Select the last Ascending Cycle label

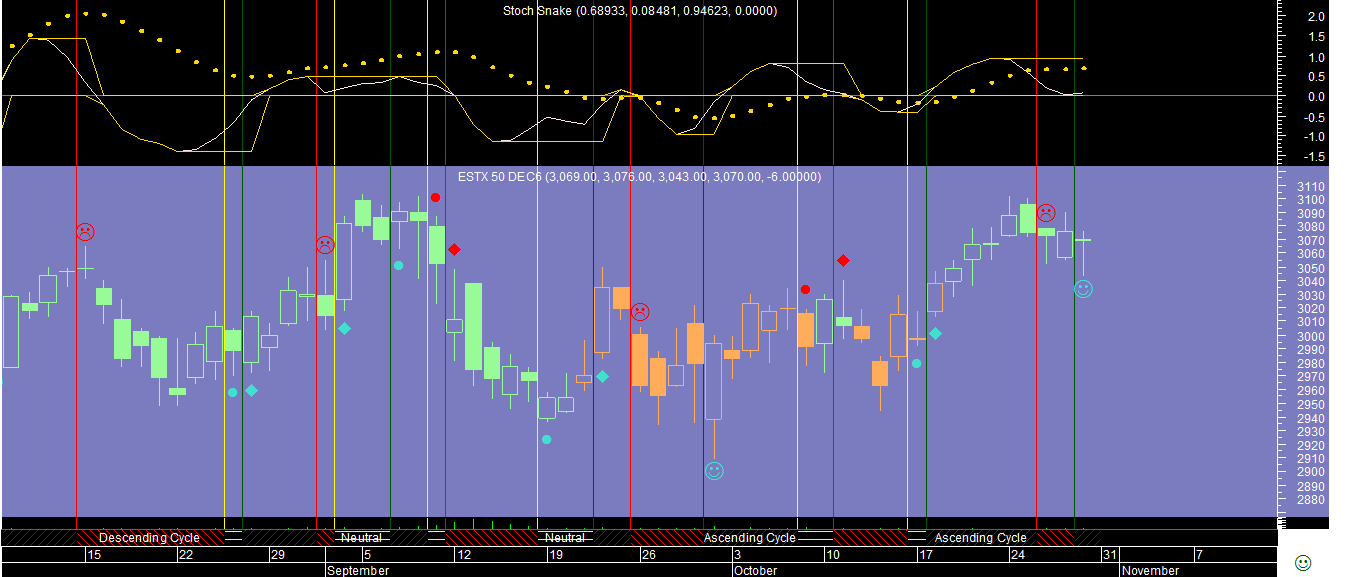pyautogui.click(x=980, y=538)
